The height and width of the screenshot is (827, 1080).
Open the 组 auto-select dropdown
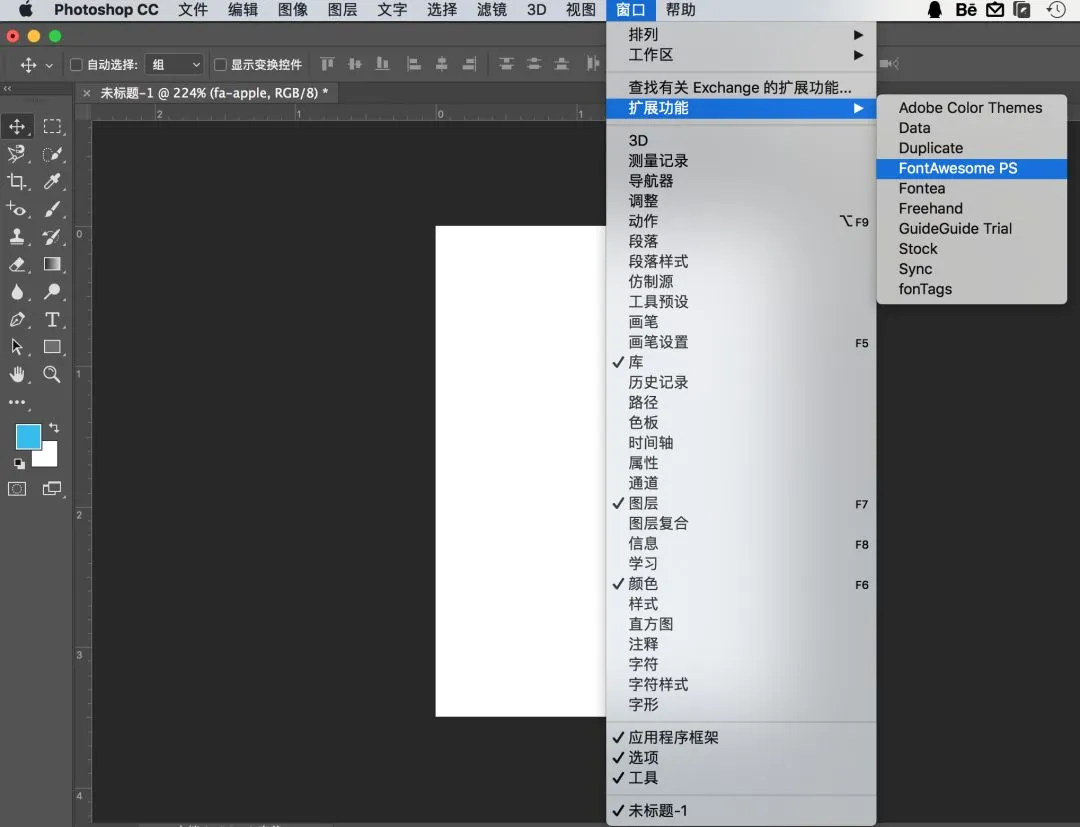[175, 64]
